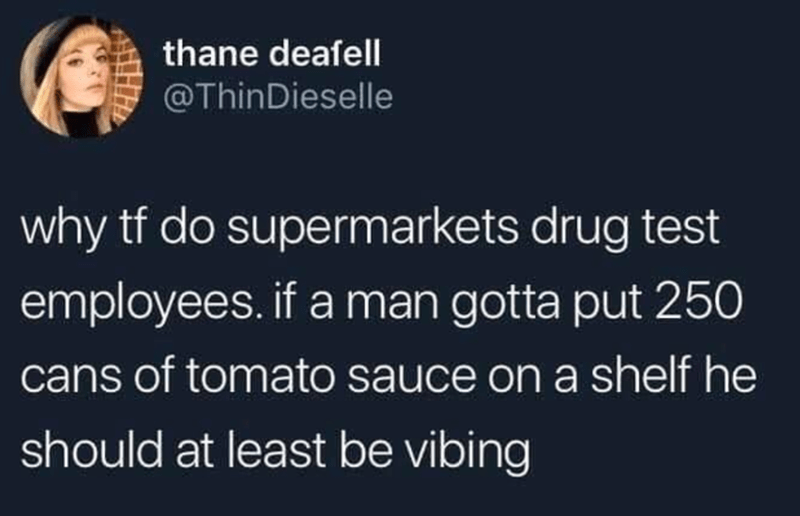
Task: Click the display name thane deafell
Action: (272, 53)
